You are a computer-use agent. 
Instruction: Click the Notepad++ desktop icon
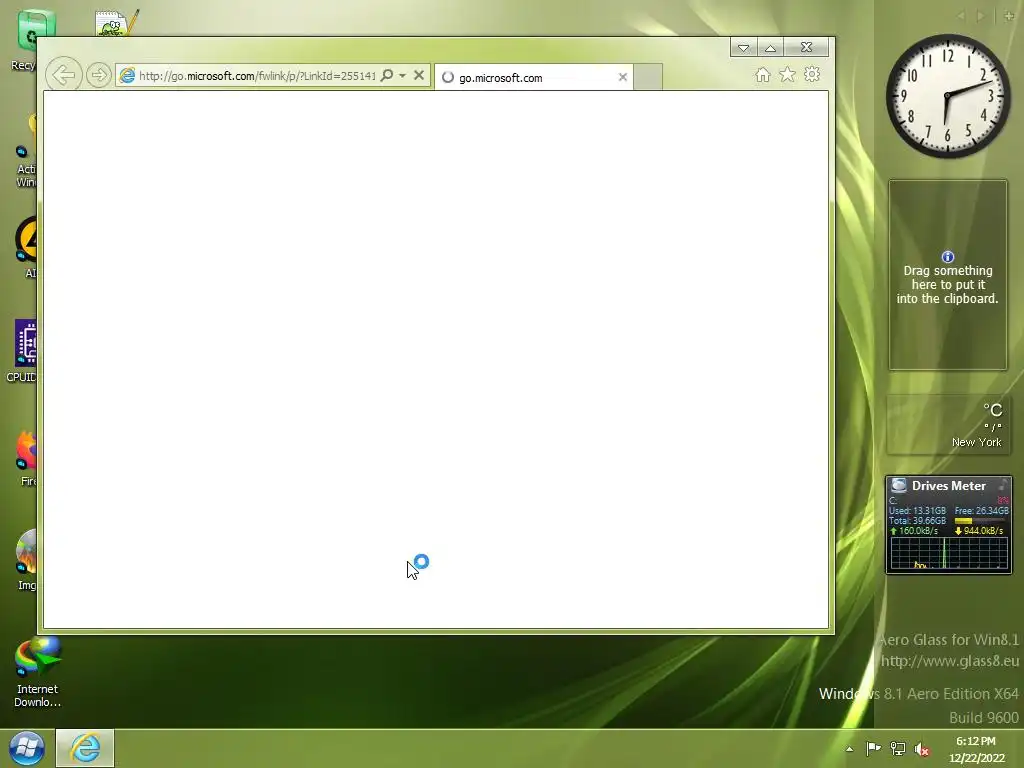tap(117, 24)
